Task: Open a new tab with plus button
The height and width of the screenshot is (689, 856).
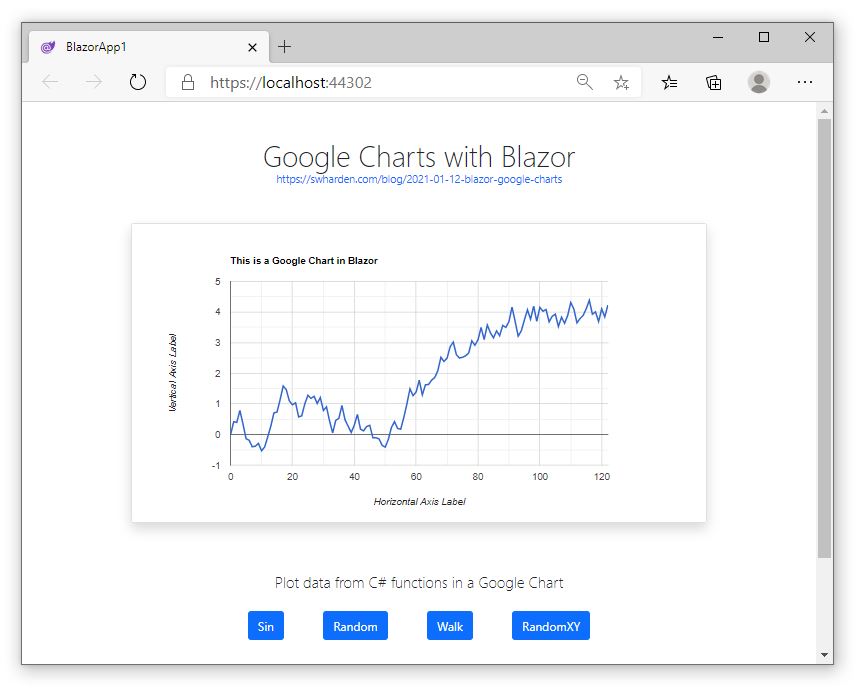Action: 284,47
